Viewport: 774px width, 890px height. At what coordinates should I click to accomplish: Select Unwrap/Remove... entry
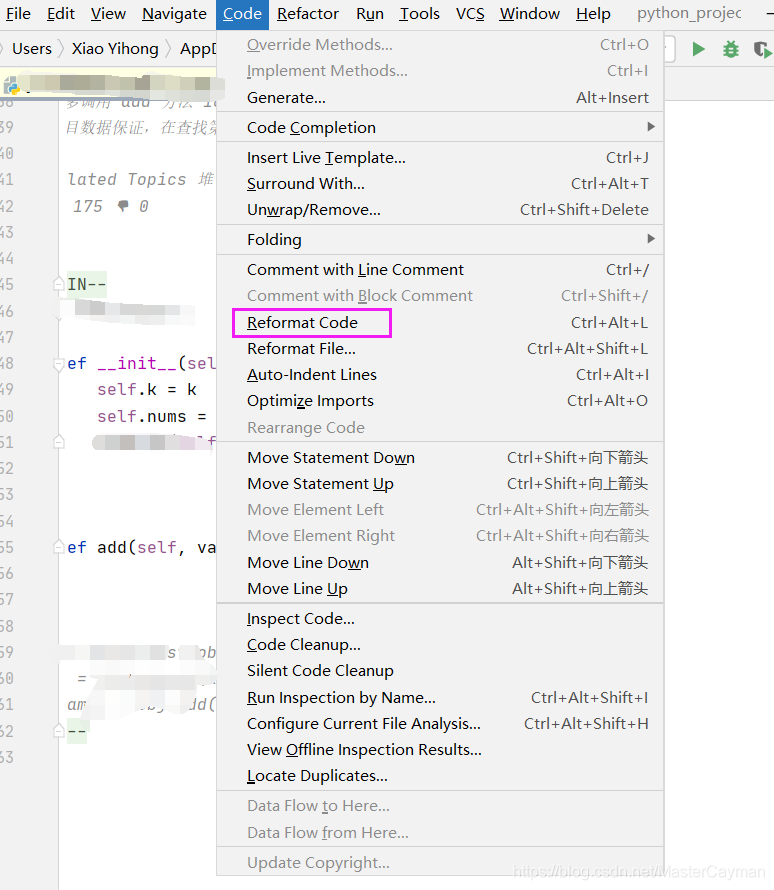pos(440,209)
